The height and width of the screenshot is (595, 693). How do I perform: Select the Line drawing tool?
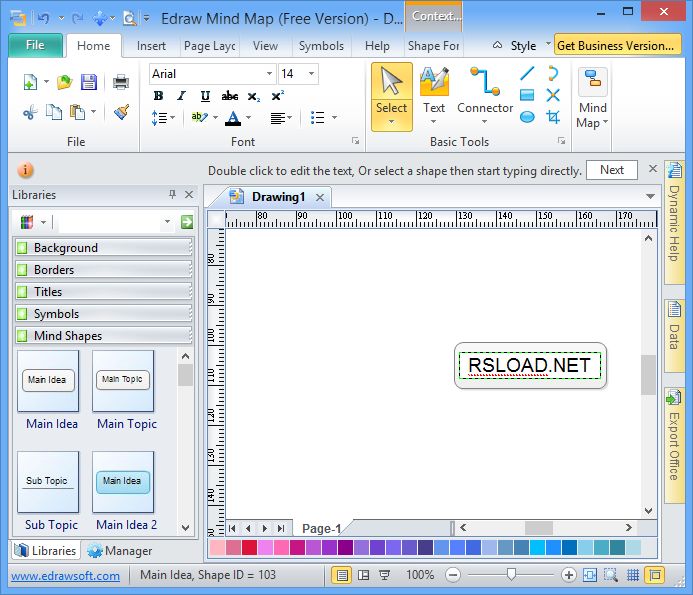tap(527, 73)
